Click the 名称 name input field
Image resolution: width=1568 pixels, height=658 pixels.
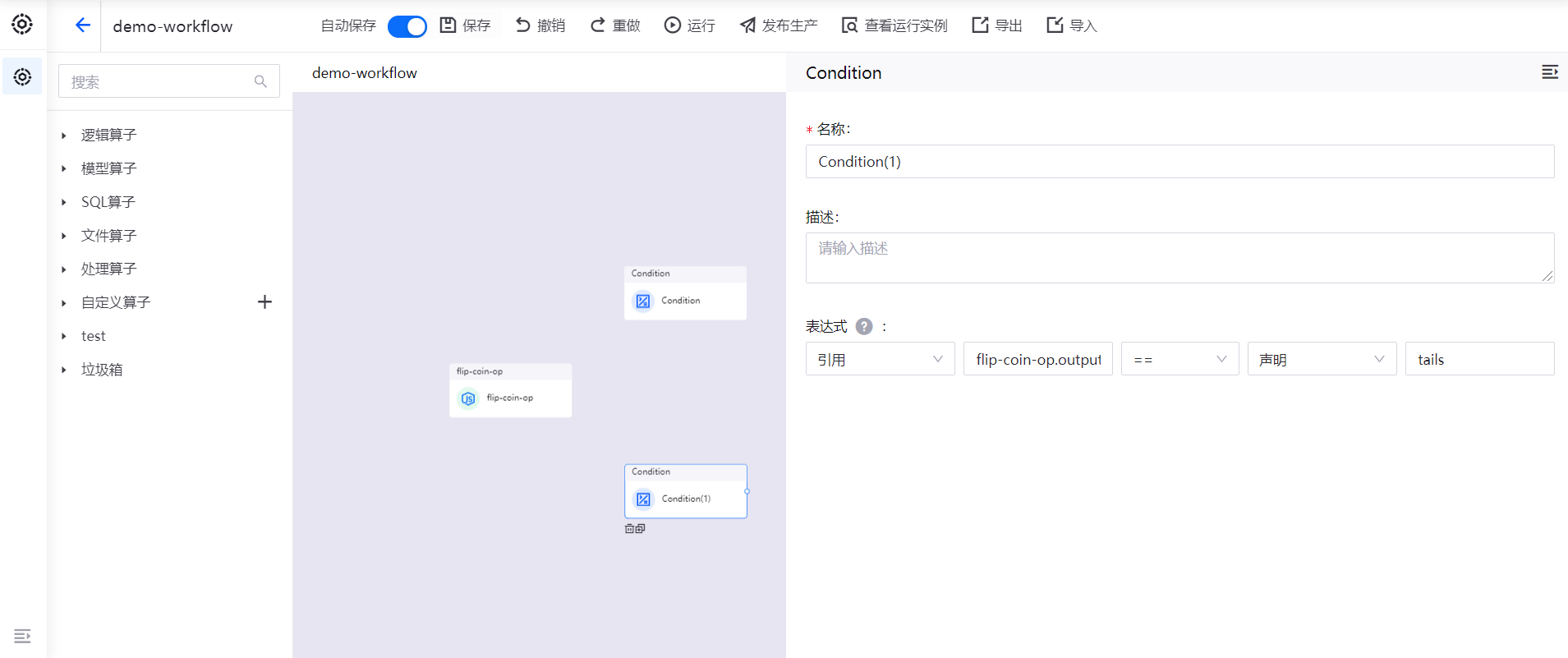tap(1179, 162)
